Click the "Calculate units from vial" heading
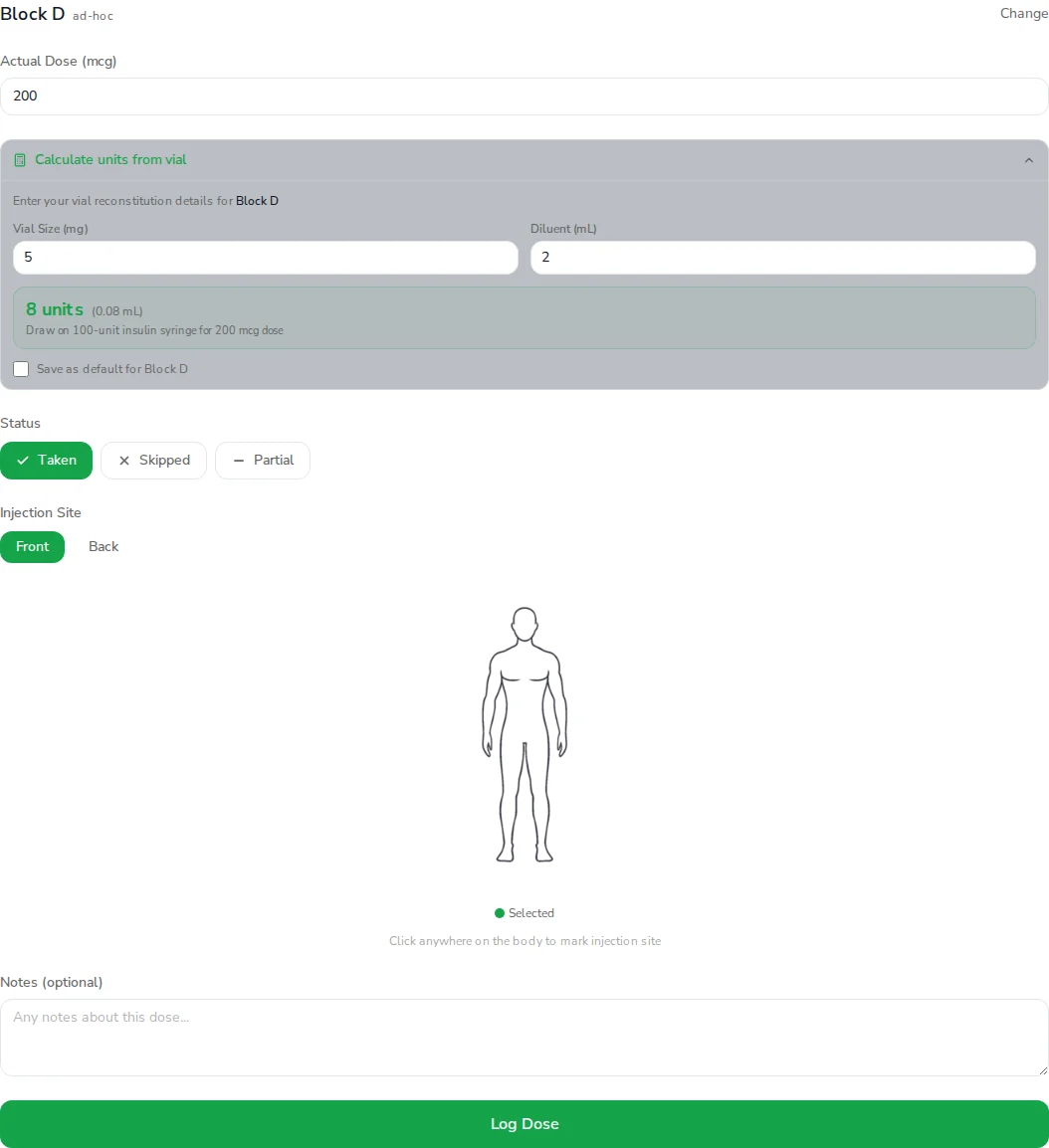The width and height of the screenshot is (1049, 1148). tap(110, 159)
